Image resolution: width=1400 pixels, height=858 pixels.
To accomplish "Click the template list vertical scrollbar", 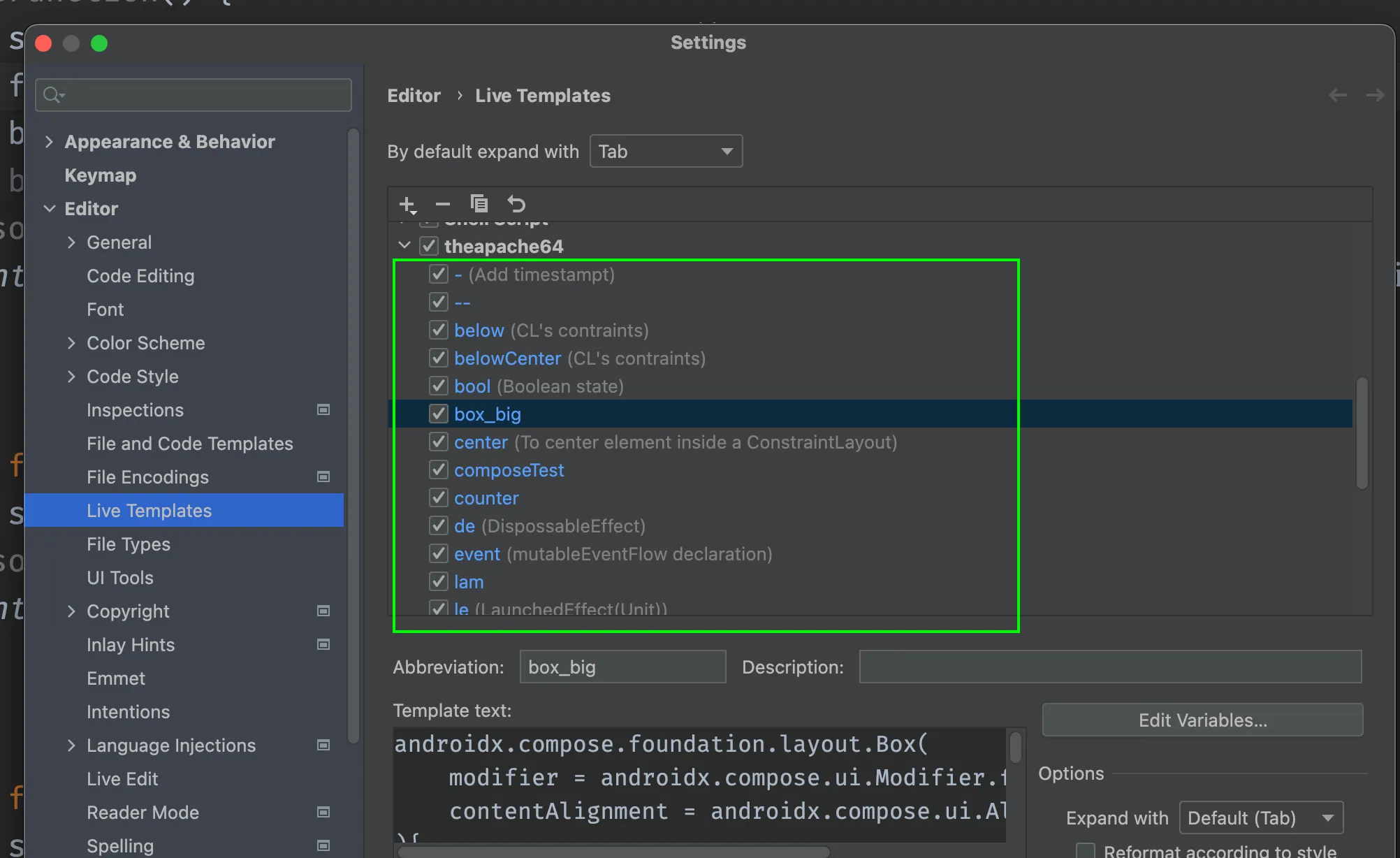I will click(1362, 433).
